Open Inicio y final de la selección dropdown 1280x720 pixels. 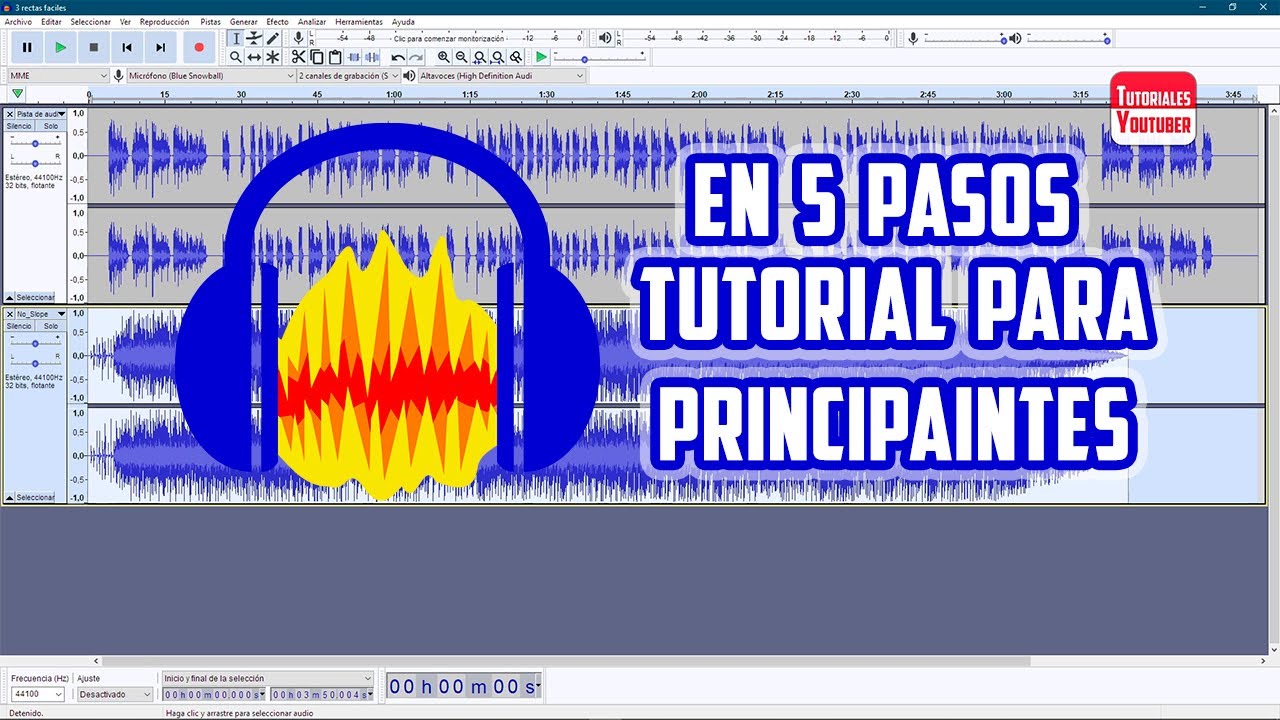(x=268, y=678)
